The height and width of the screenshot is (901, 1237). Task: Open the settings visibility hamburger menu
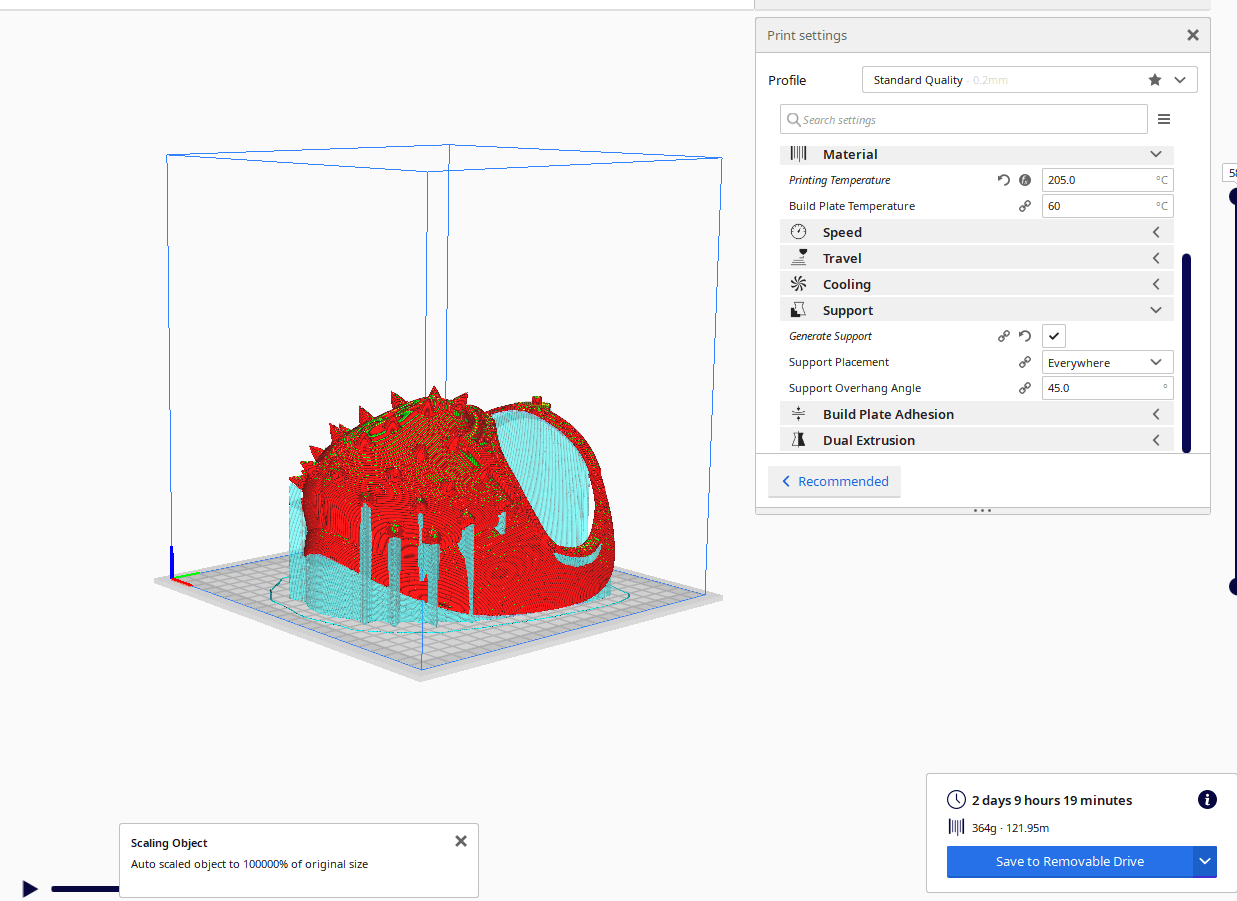1163,118
